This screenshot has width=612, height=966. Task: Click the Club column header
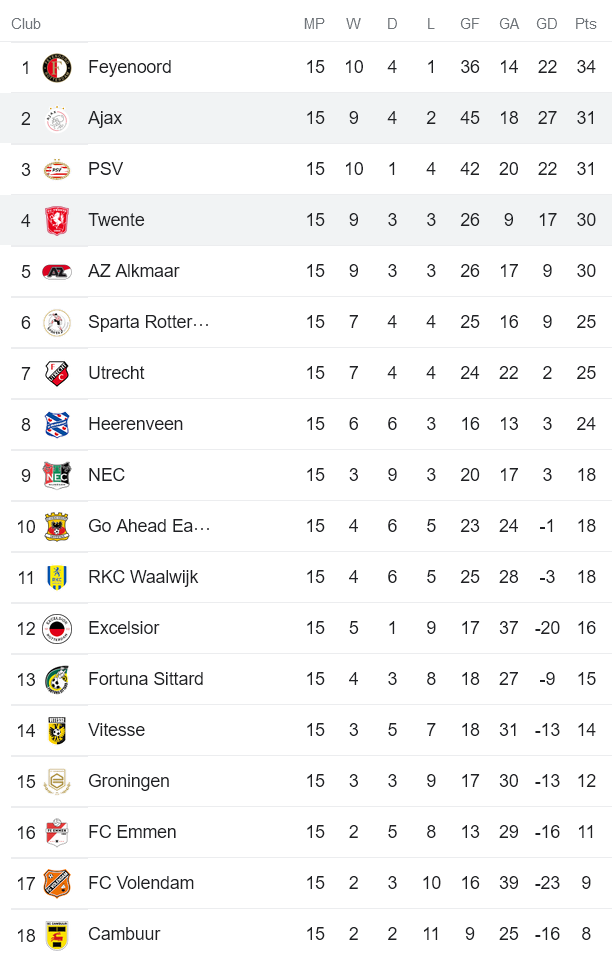(x=26, y=24)
